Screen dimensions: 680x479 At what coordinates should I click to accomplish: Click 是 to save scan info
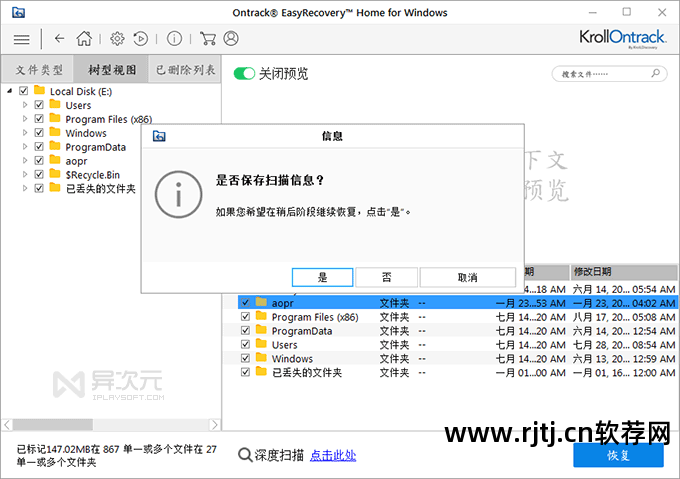322,277
